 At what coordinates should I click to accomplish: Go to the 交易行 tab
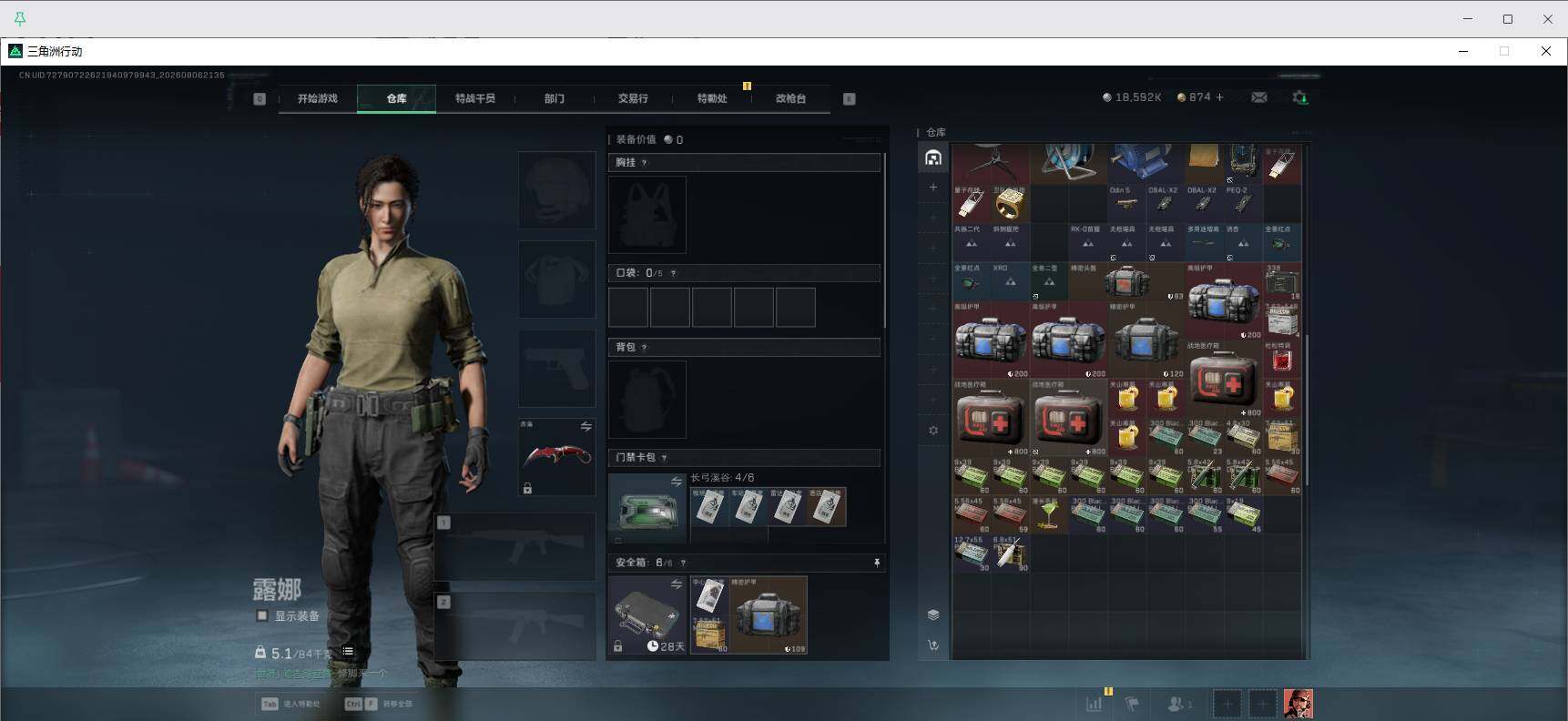click(633, 98)
